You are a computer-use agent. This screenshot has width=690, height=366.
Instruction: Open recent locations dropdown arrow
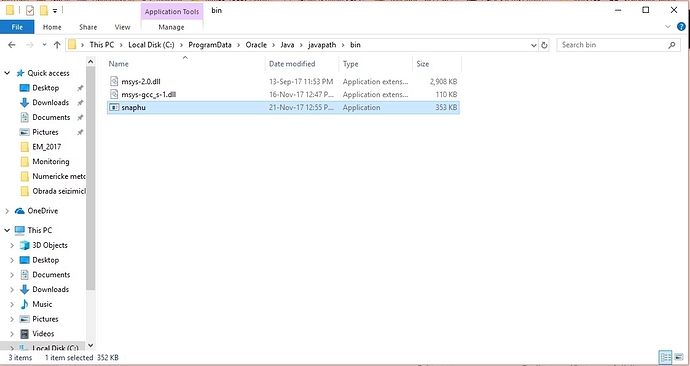(x=44, y=45)
